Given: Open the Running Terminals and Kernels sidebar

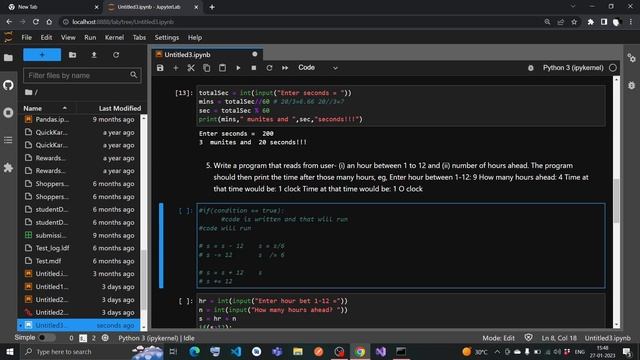Looking at the screenshot, I should [8, 112].
